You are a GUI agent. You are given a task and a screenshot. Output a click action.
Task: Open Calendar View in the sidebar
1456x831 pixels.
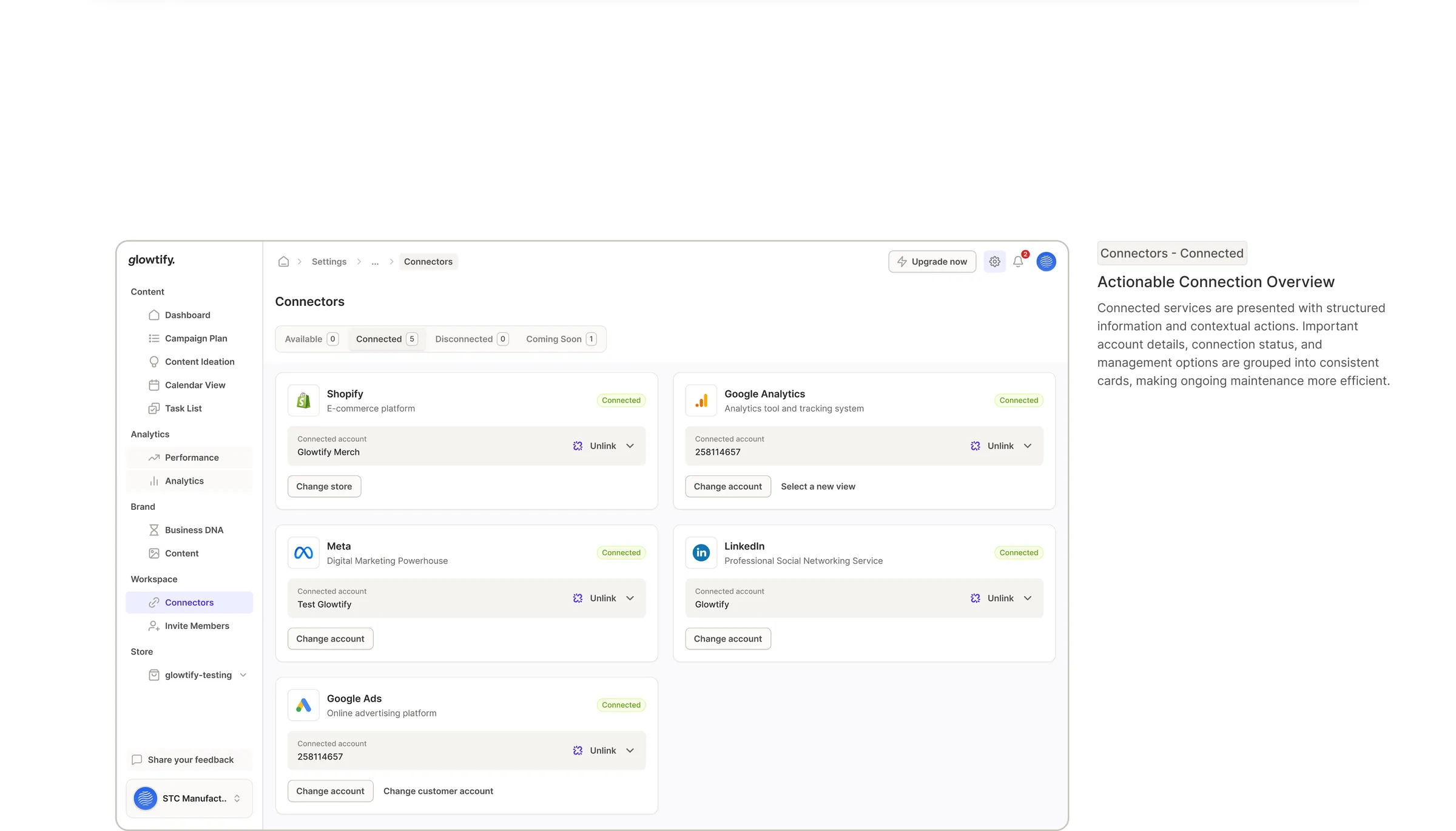[189, 385]
